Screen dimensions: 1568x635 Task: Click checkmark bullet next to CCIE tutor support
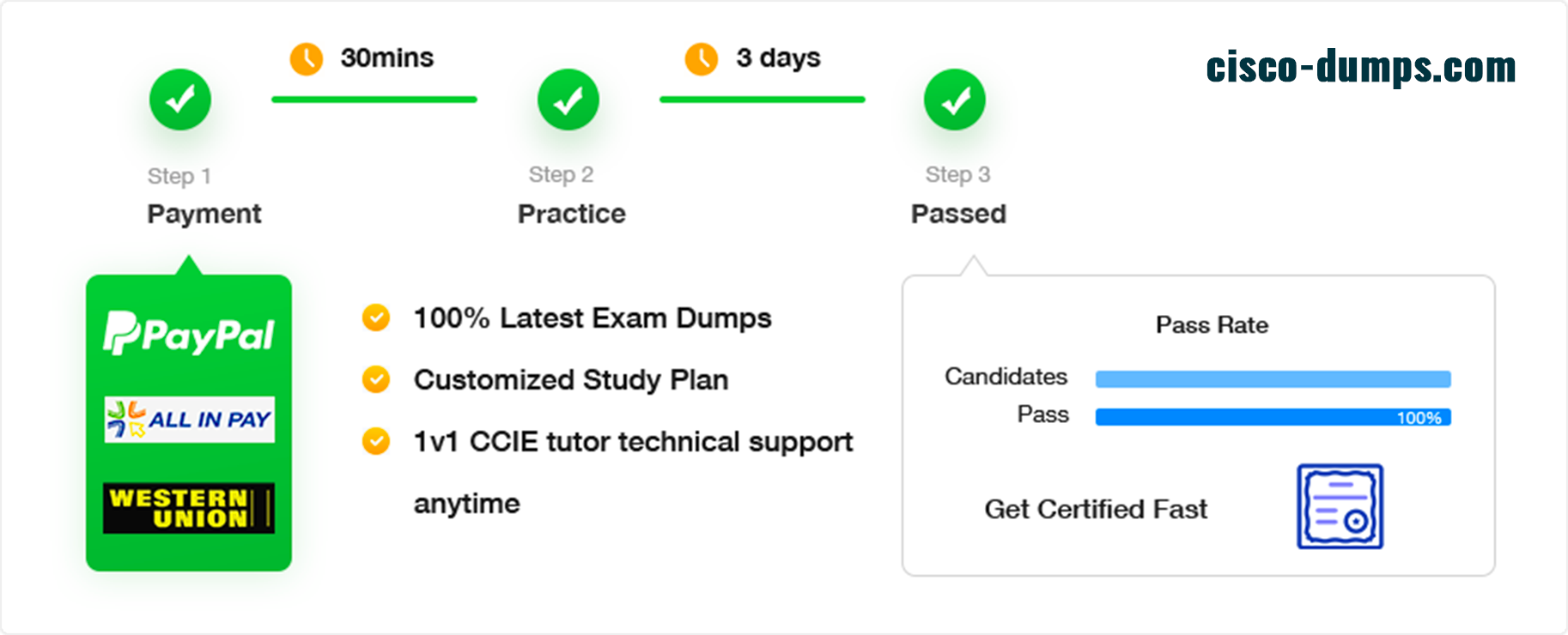coord(376,441)
